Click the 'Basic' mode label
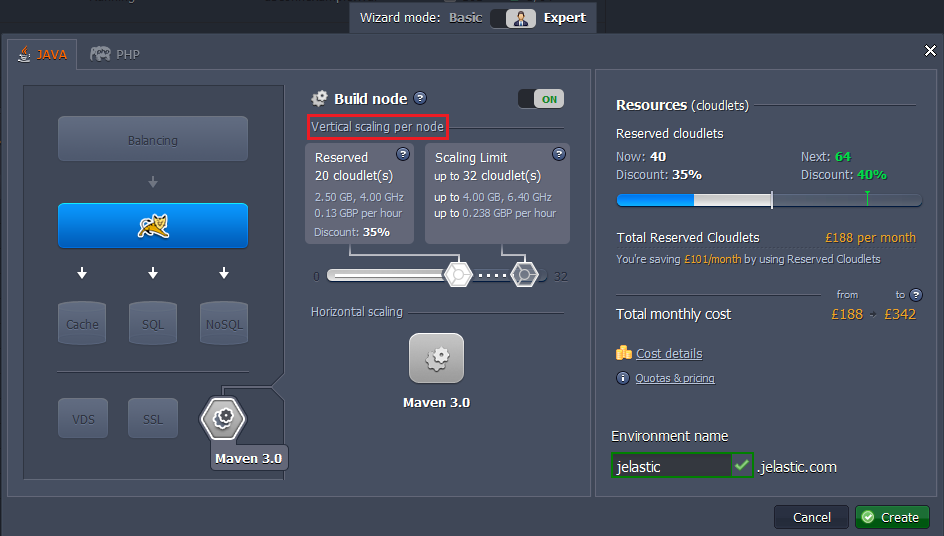Screen dimensions: 944x536 465,18
